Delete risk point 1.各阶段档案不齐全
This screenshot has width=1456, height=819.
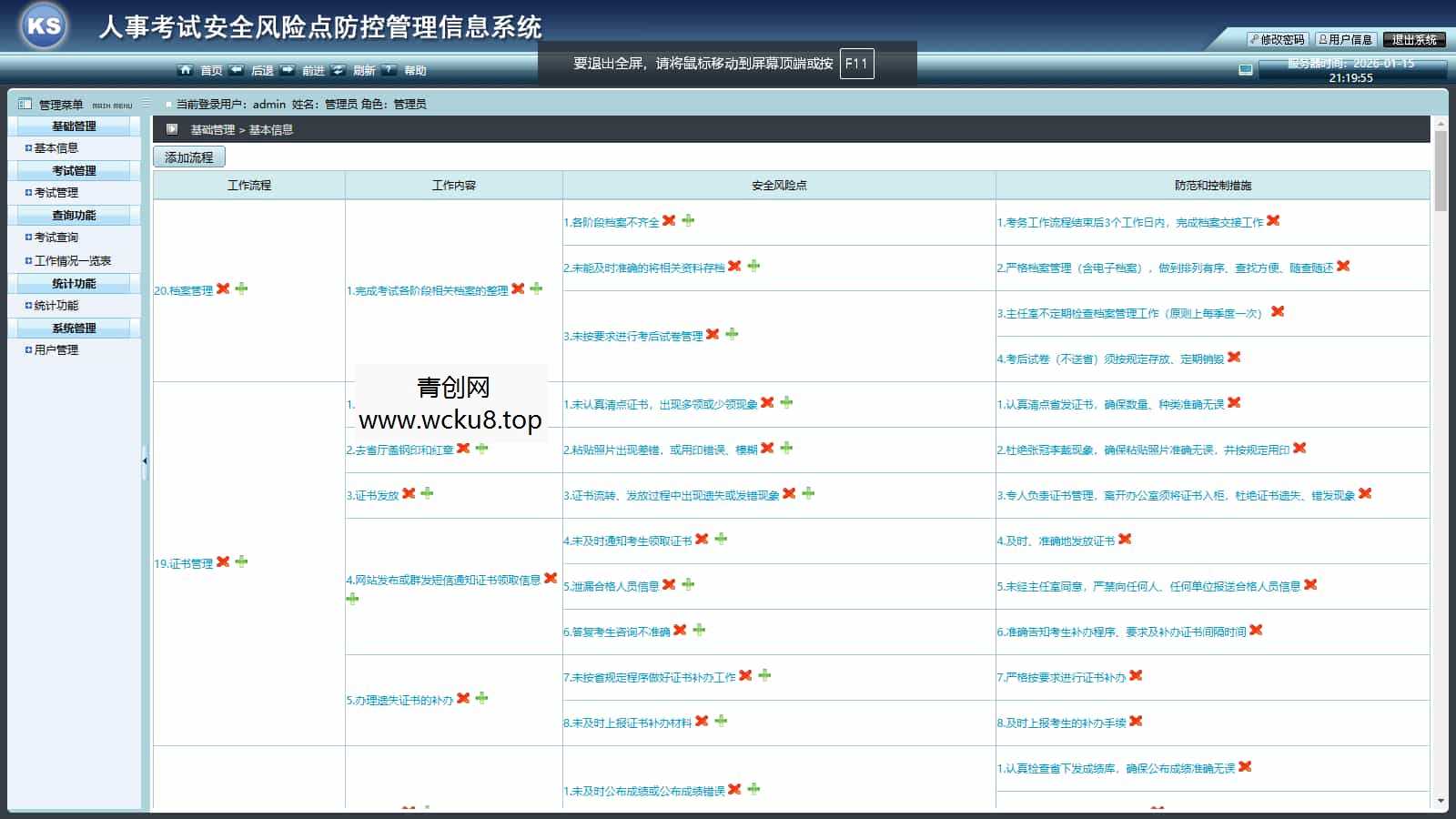(x=669, y=220)
